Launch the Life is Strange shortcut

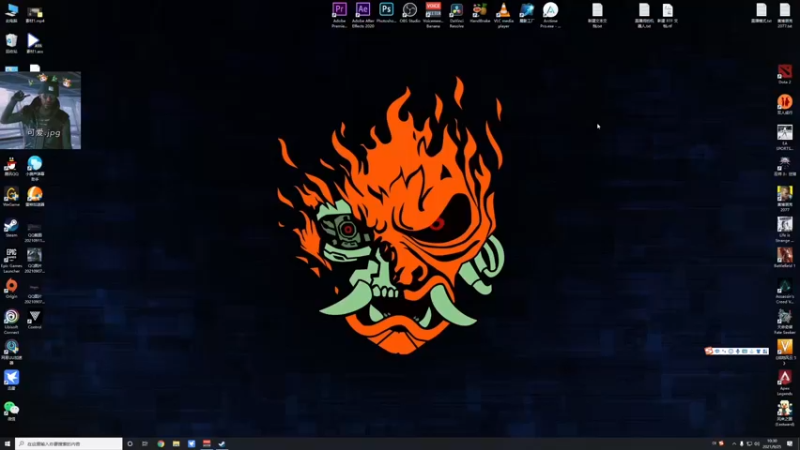pyautogui.click(x=785, y=230)
